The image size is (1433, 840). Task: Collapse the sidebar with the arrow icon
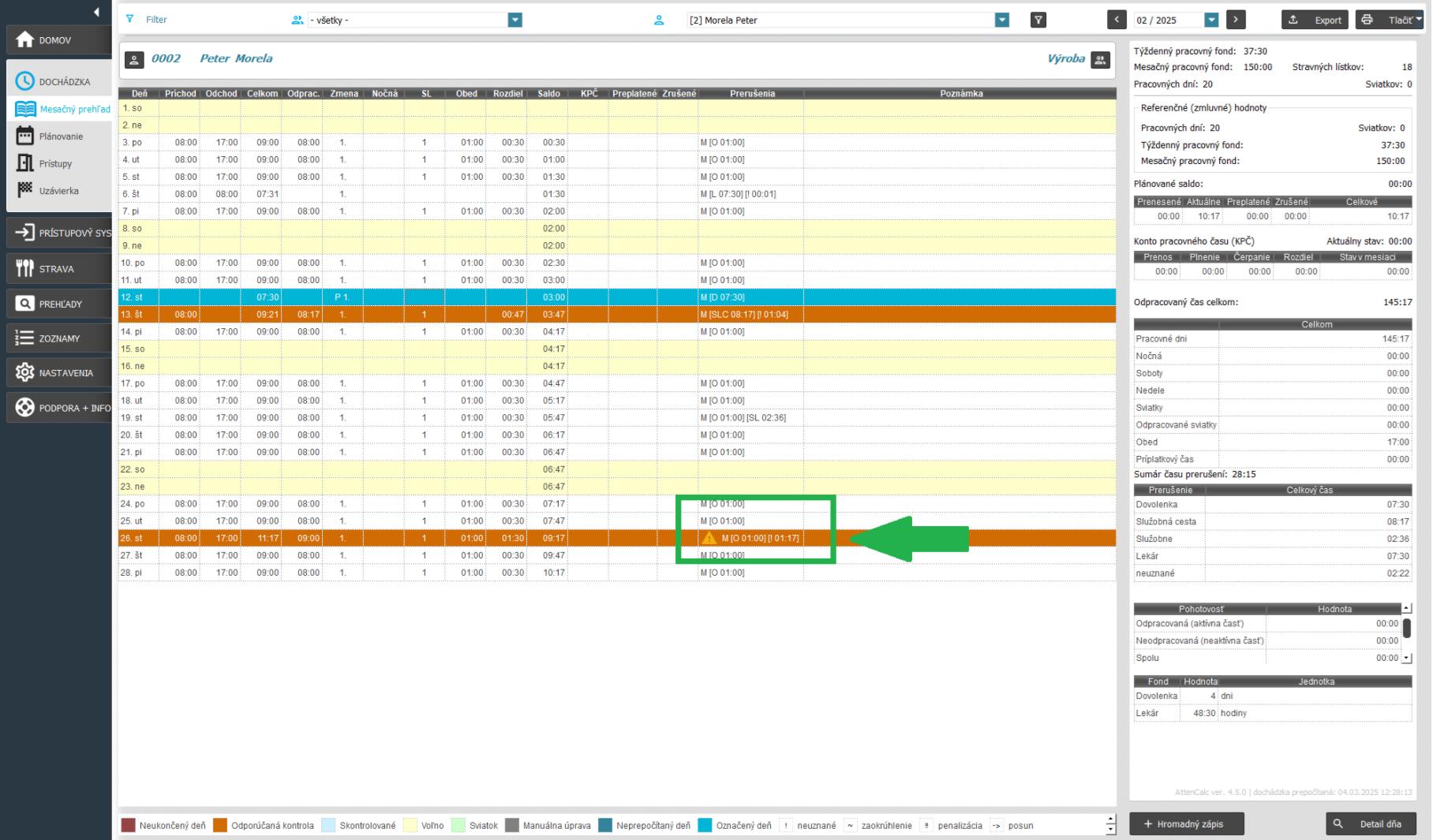tap(96, 12)
